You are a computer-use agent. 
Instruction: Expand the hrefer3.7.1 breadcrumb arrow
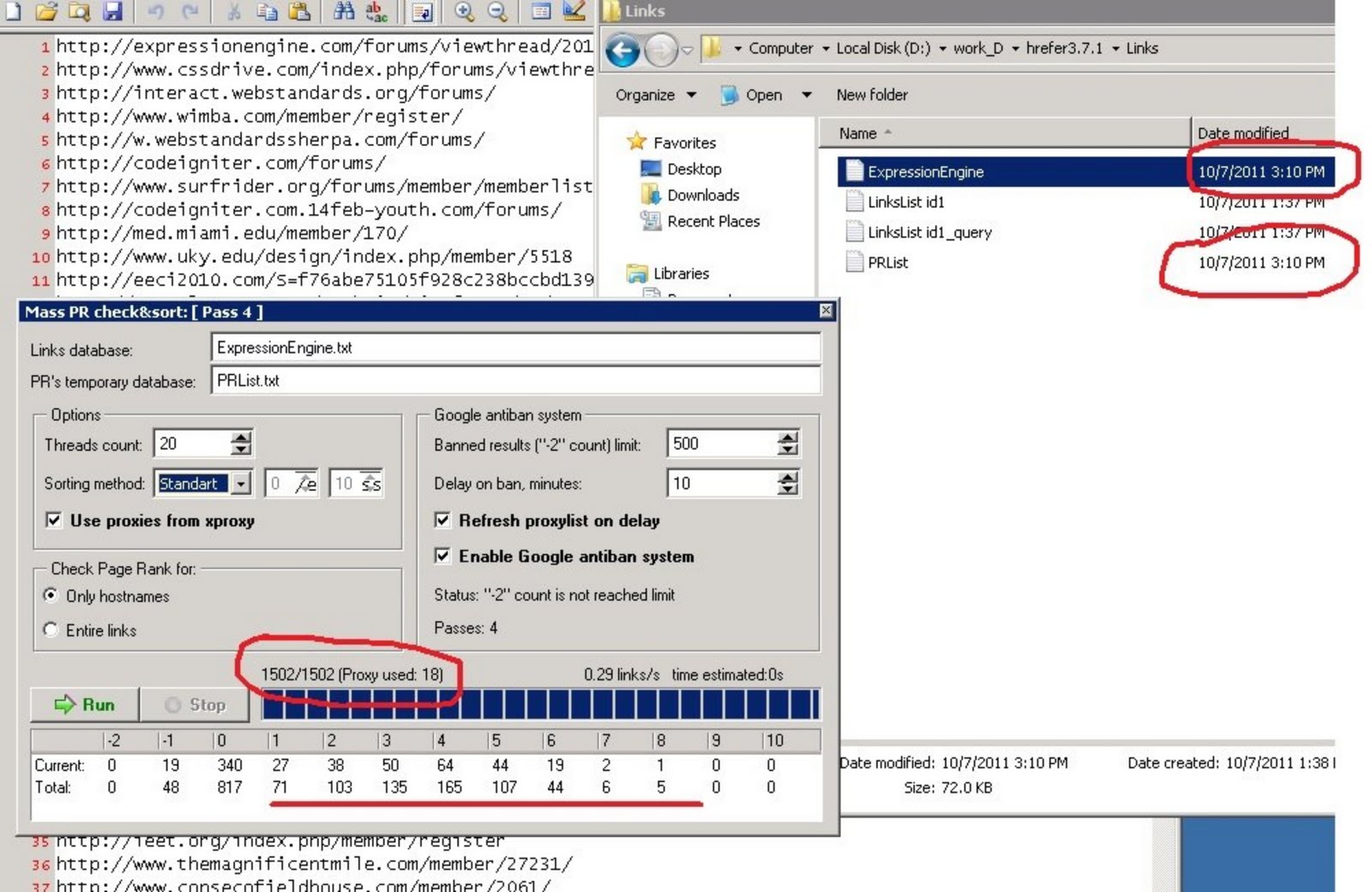point(1116,48)
